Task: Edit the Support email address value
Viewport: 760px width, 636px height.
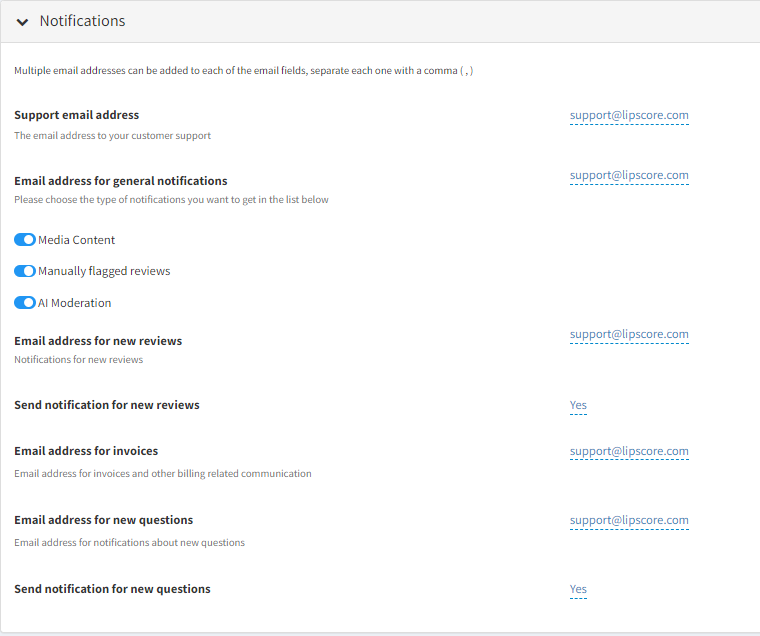Action: click(x=629, y=115)
